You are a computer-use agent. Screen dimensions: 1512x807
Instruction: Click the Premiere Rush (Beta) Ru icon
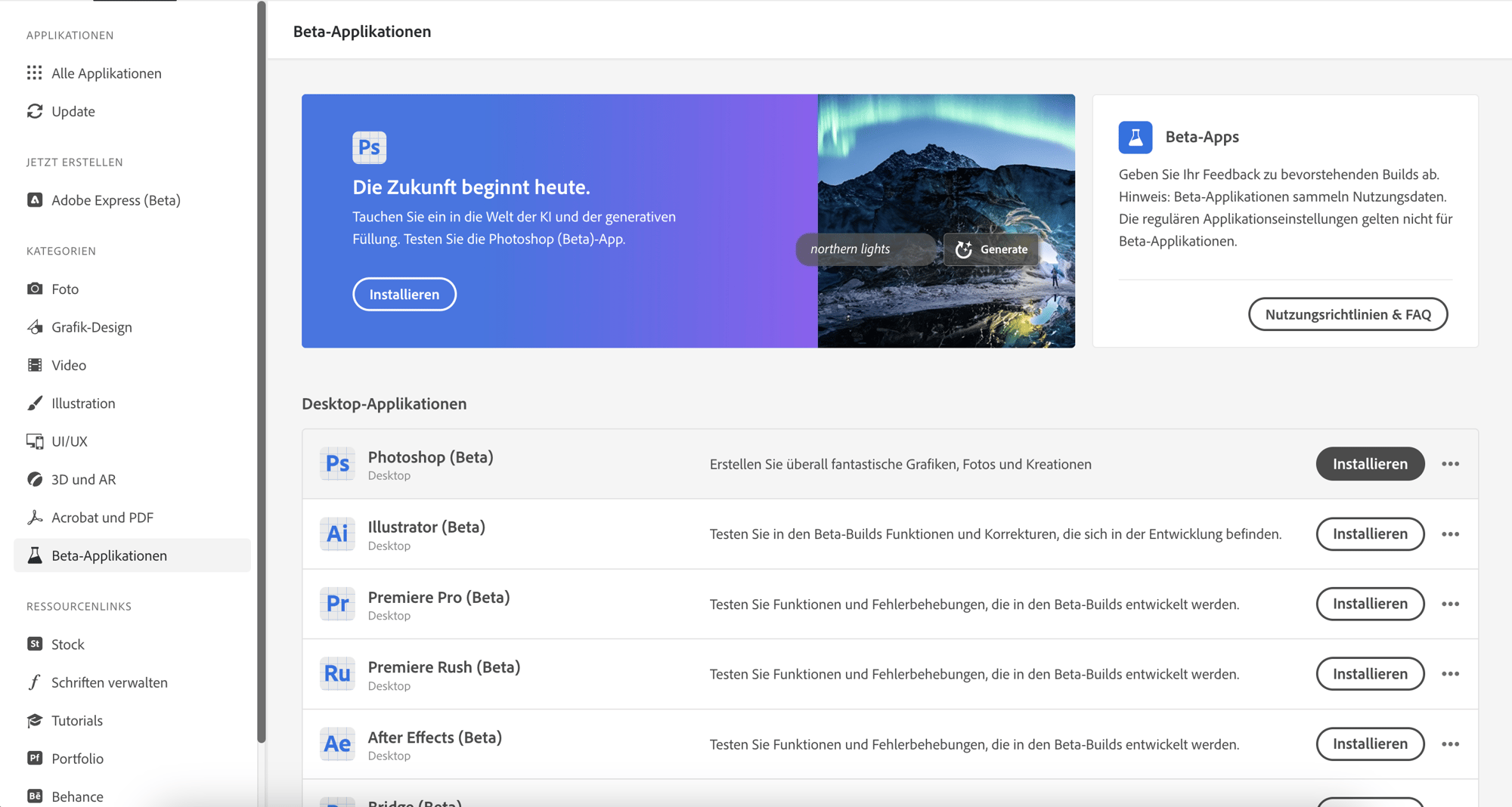click(337, 673)
